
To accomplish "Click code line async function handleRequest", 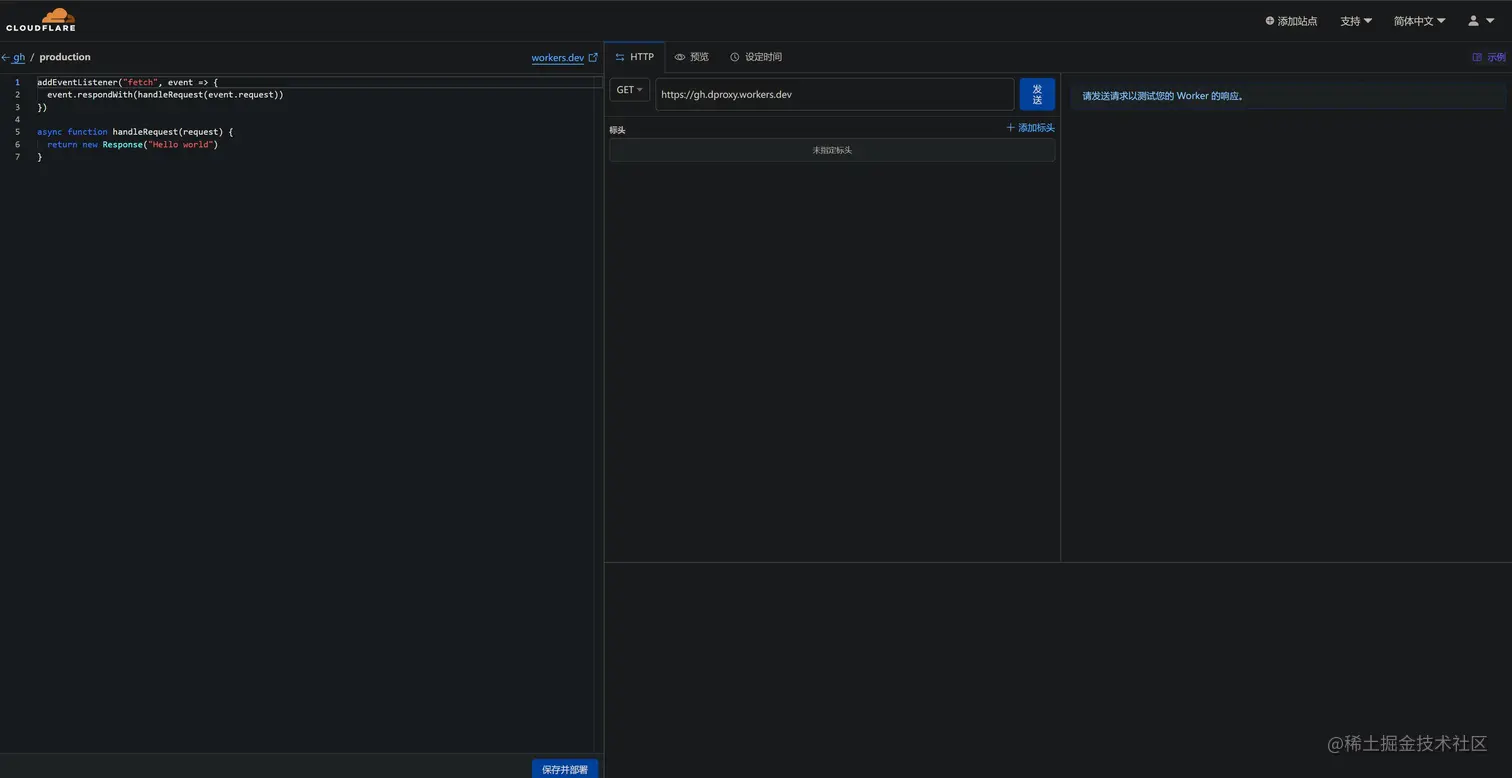I will [135, 132].
